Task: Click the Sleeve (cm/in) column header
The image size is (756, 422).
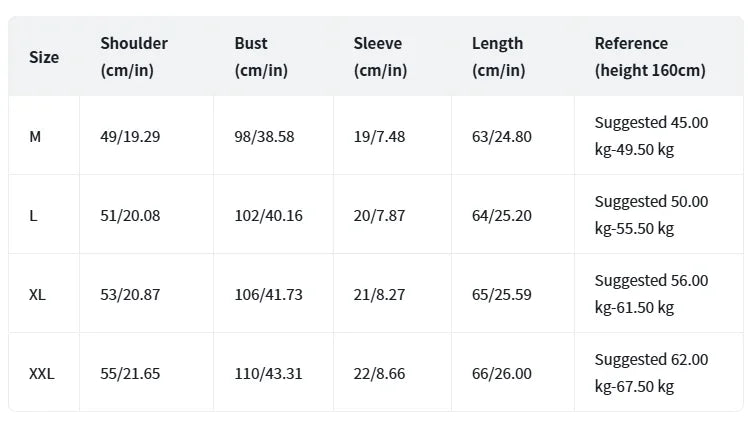Action: [380, 57]
